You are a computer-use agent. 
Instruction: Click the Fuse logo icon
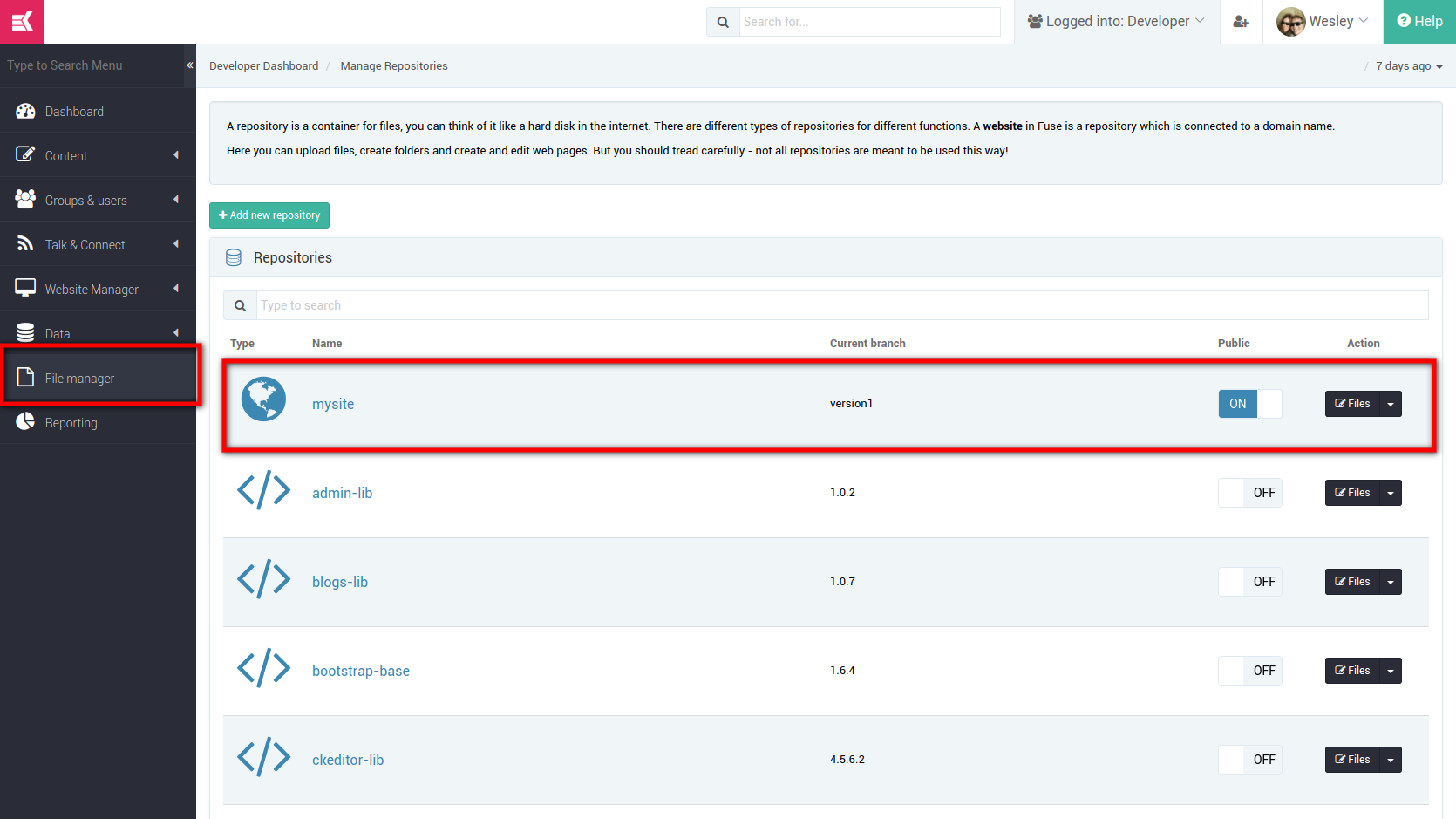(22, 22)
